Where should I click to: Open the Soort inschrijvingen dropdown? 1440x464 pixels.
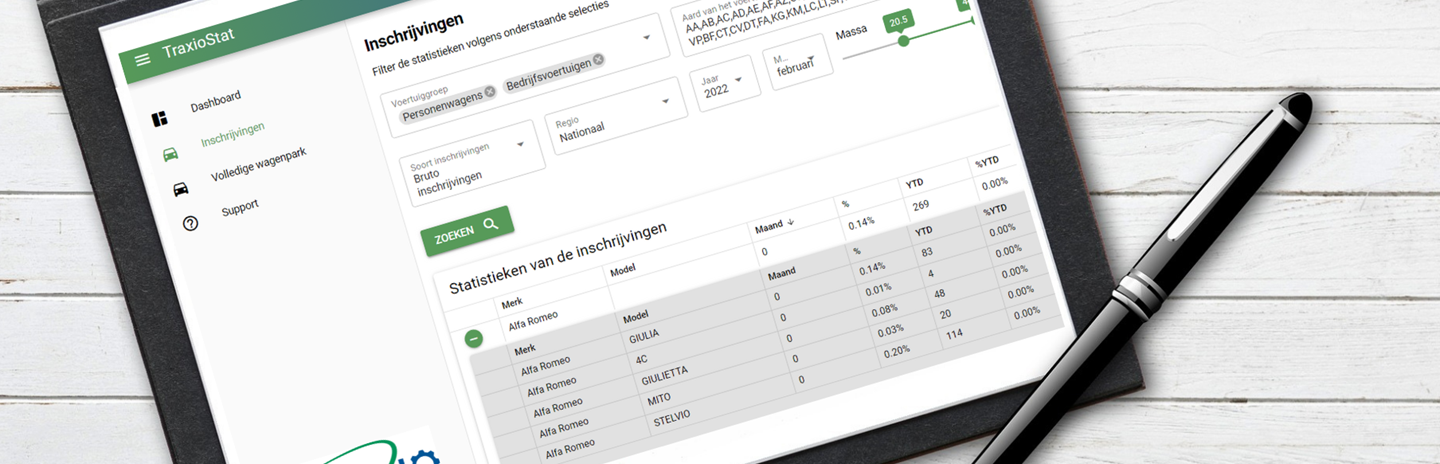click(520, 145)
